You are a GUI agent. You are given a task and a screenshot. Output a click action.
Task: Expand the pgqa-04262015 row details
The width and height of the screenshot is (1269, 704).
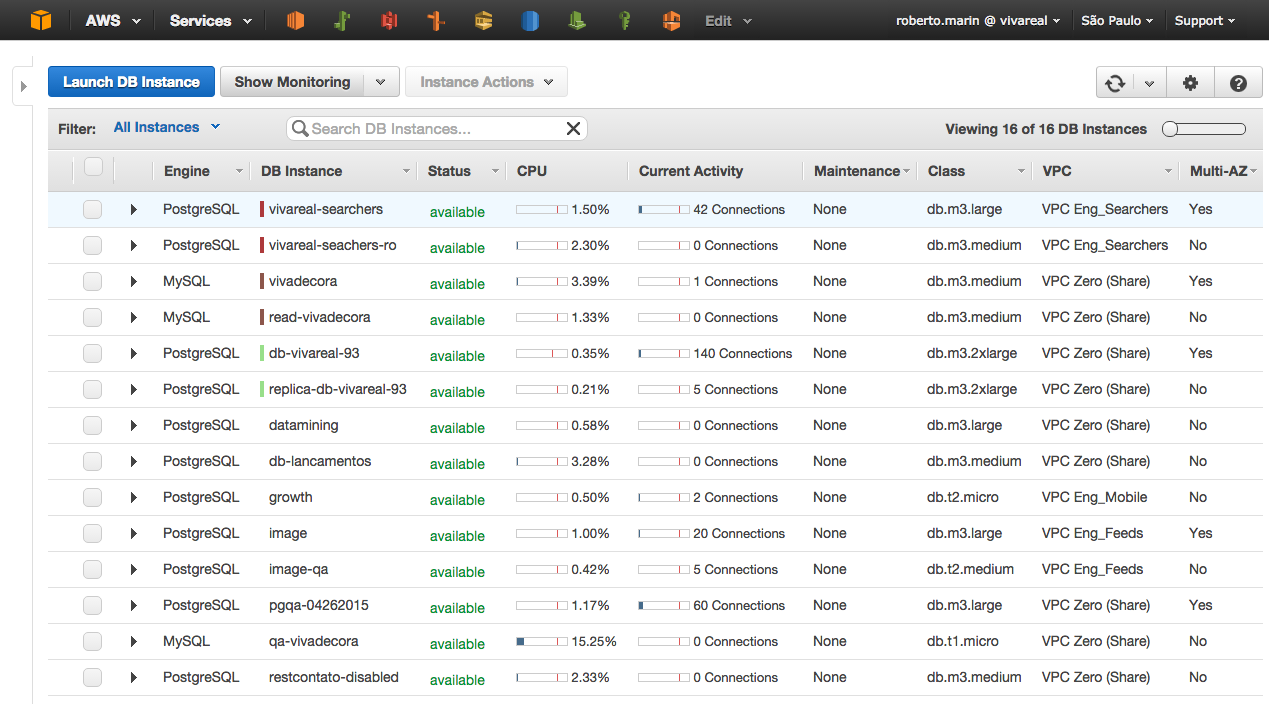tap(133, 605)
